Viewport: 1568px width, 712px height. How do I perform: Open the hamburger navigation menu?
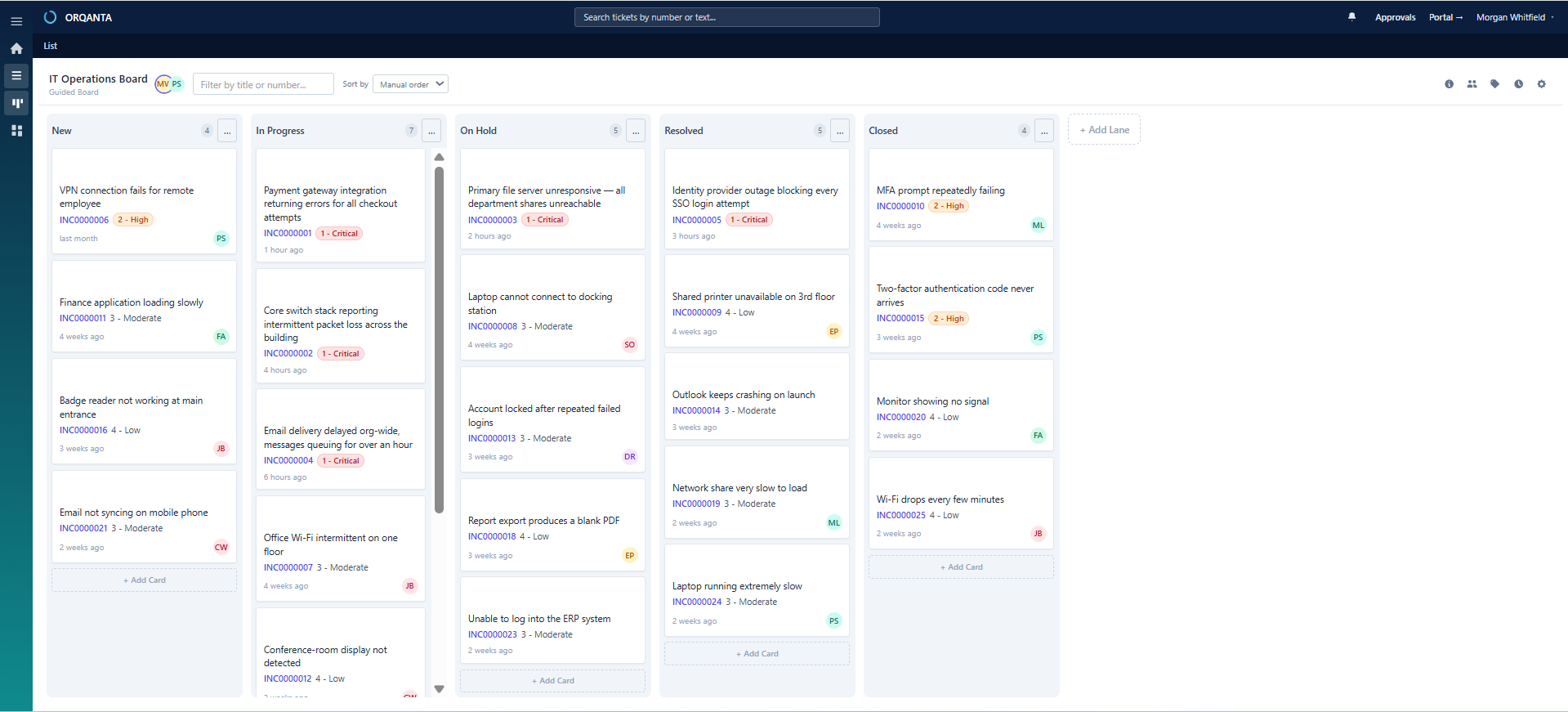(16, 21)
